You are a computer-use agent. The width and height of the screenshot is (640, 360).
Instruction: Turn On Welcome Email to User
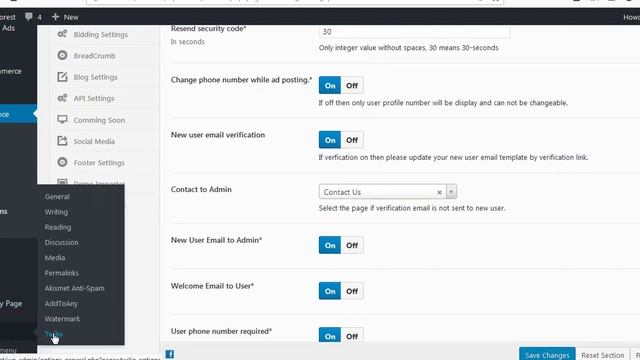coord(330,291)
